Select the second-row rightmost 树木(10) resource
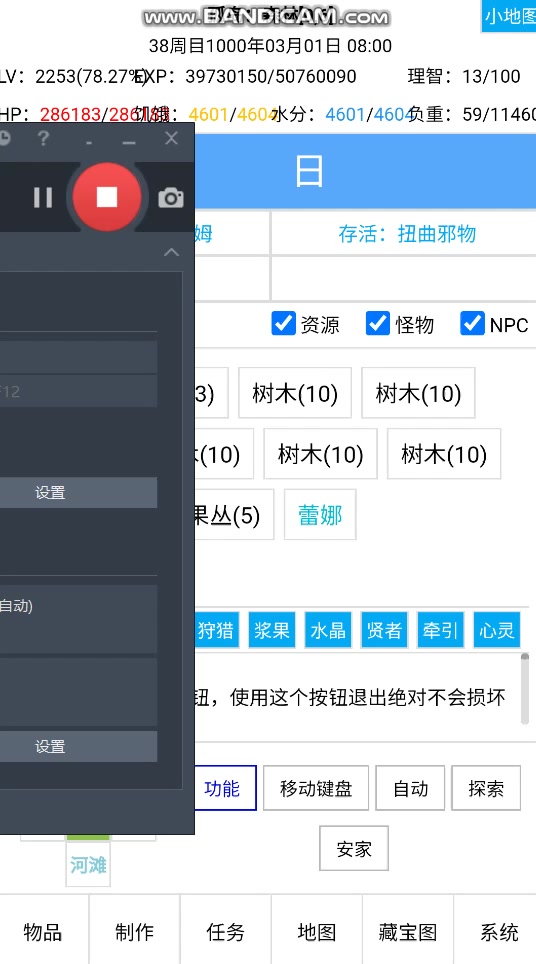Viewport: 536px width, 964px height. 444,454
